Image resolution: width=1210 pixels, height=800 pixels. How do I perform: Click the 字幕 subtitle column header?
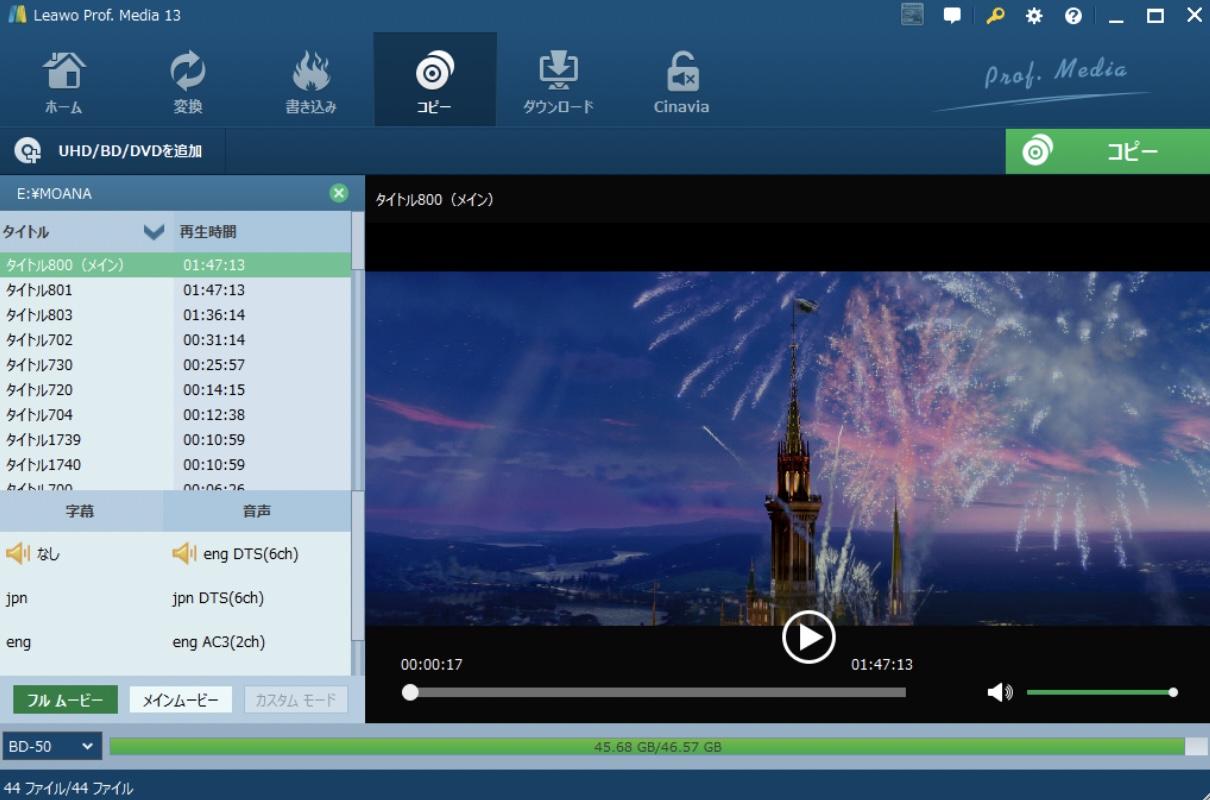tap(81, 511)
